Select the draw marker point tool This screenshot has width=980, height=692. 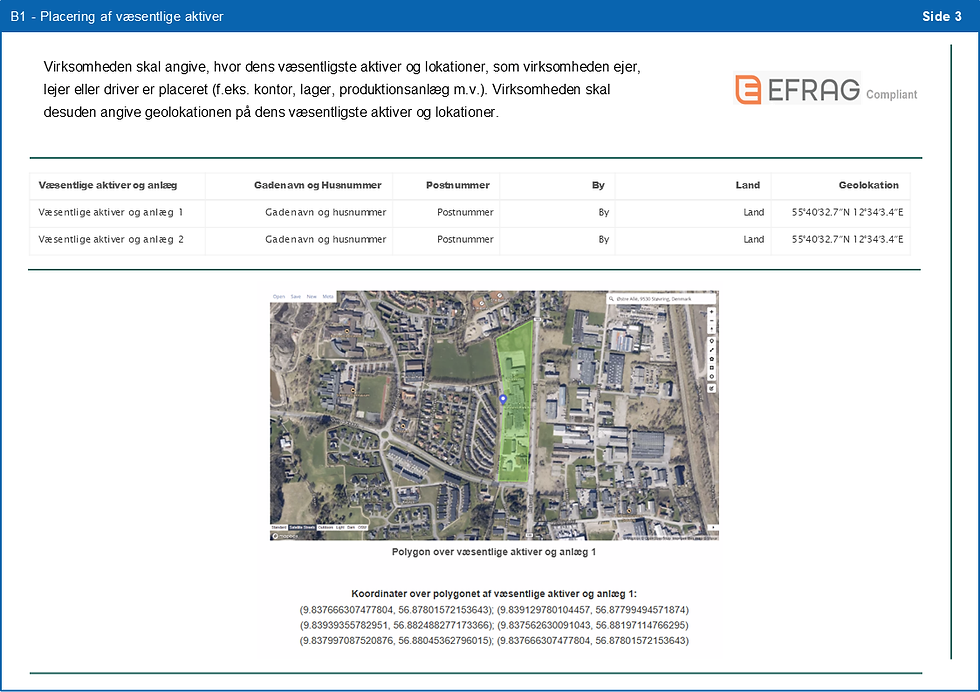(711, 341)
